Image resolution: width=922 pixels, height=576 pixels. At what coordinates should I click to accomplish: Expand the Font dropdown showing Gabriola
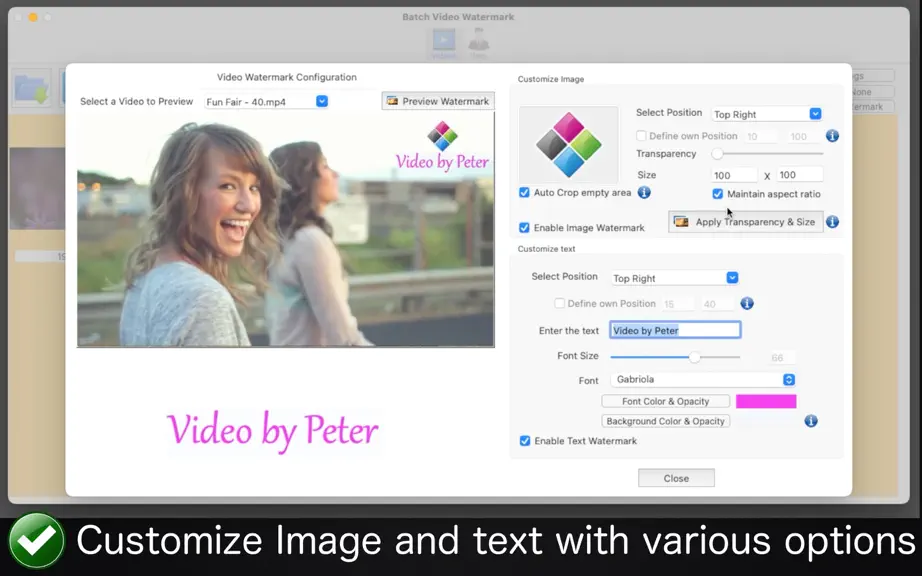[x=703, y=380]
